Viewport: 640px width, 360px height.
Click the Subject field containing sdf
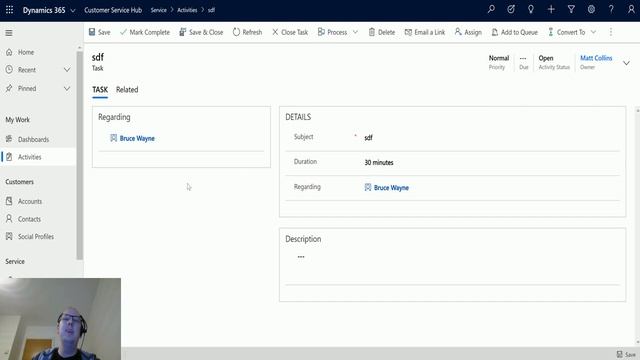click(491, 138)
